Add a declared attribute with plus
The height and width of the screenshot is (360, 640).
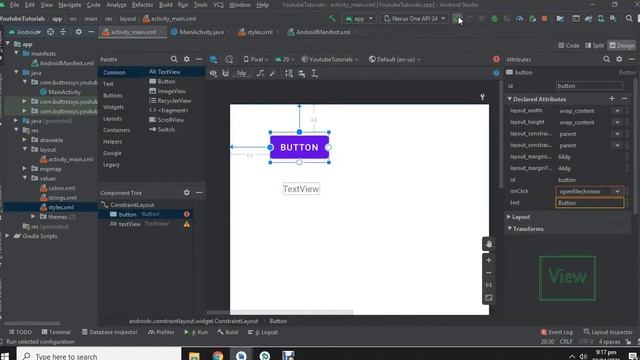[x=612, y=98]
